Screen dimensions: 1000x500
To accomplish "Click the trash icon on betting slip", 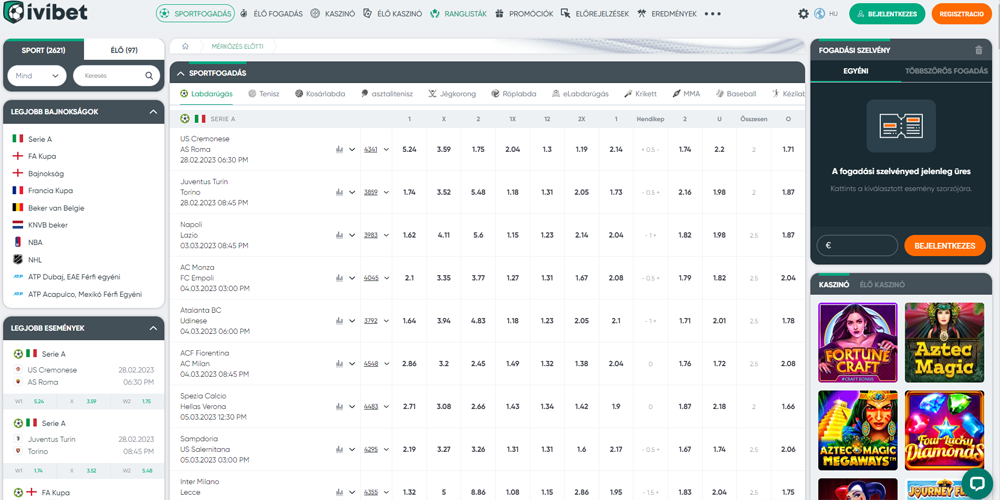I will (978, 50).
